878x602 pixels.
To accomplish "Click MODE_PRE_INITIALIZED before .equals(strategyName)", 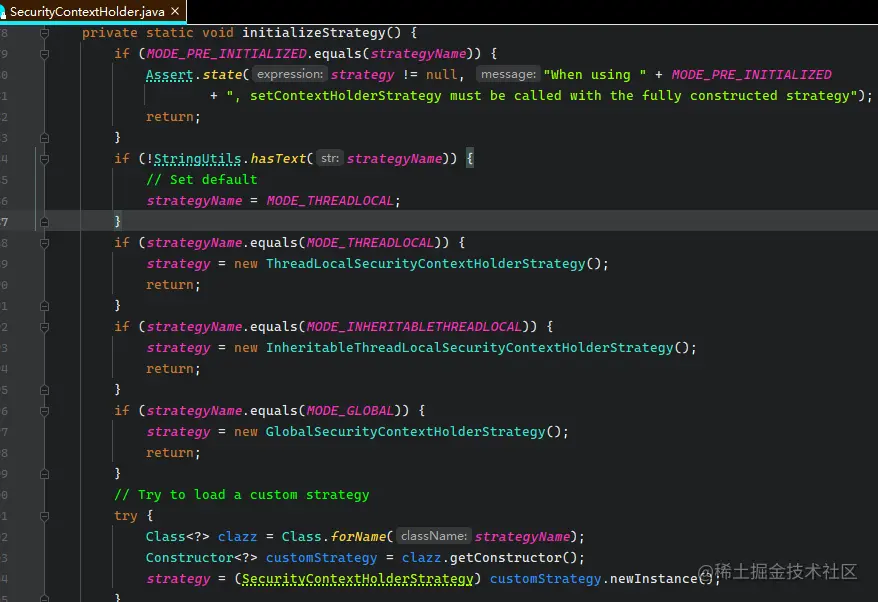I will [x=226, y=54].
